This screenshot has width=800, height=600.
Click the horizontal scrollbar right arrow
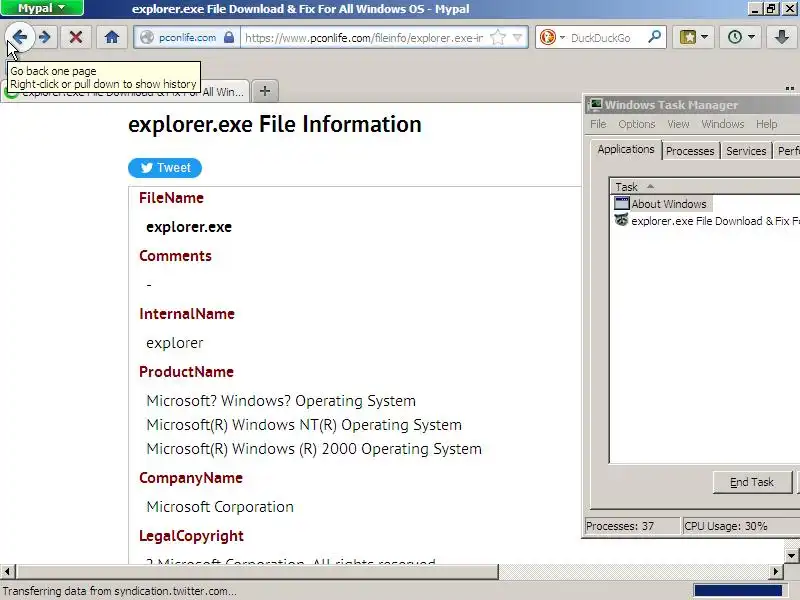776,571
